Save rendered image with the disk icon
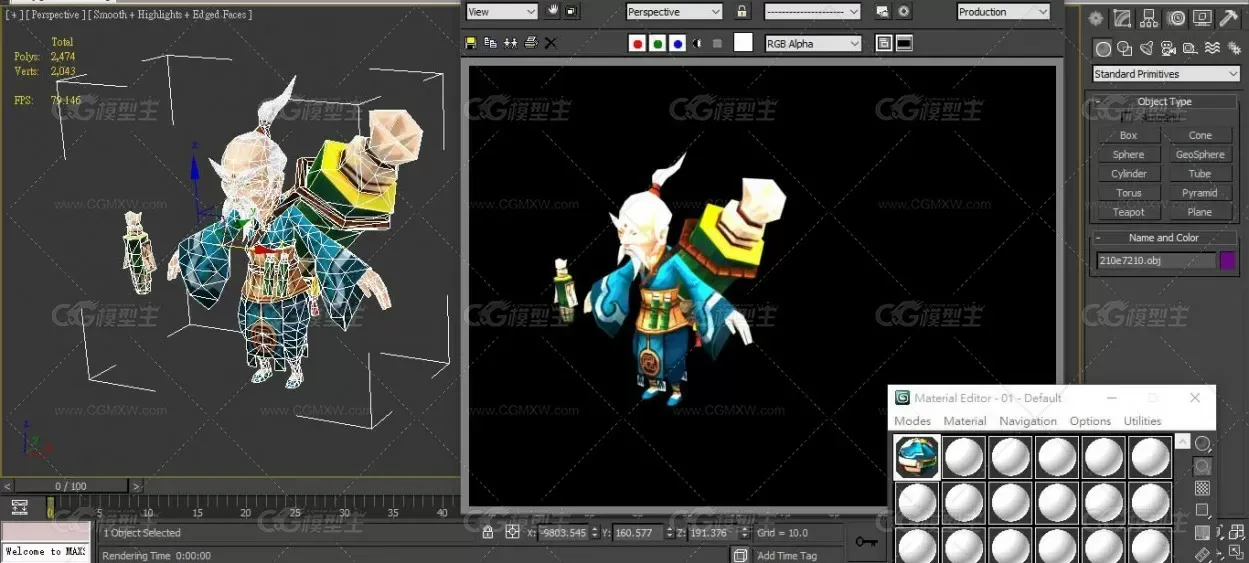 coord(471,43)
